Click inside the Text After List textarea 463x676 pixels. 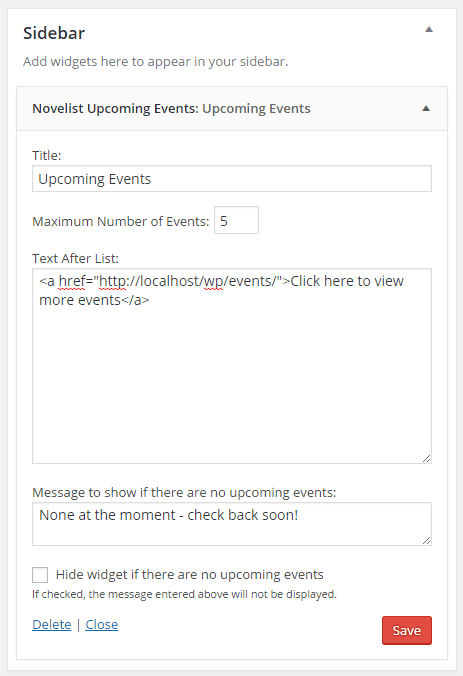[x=232, y=366]
